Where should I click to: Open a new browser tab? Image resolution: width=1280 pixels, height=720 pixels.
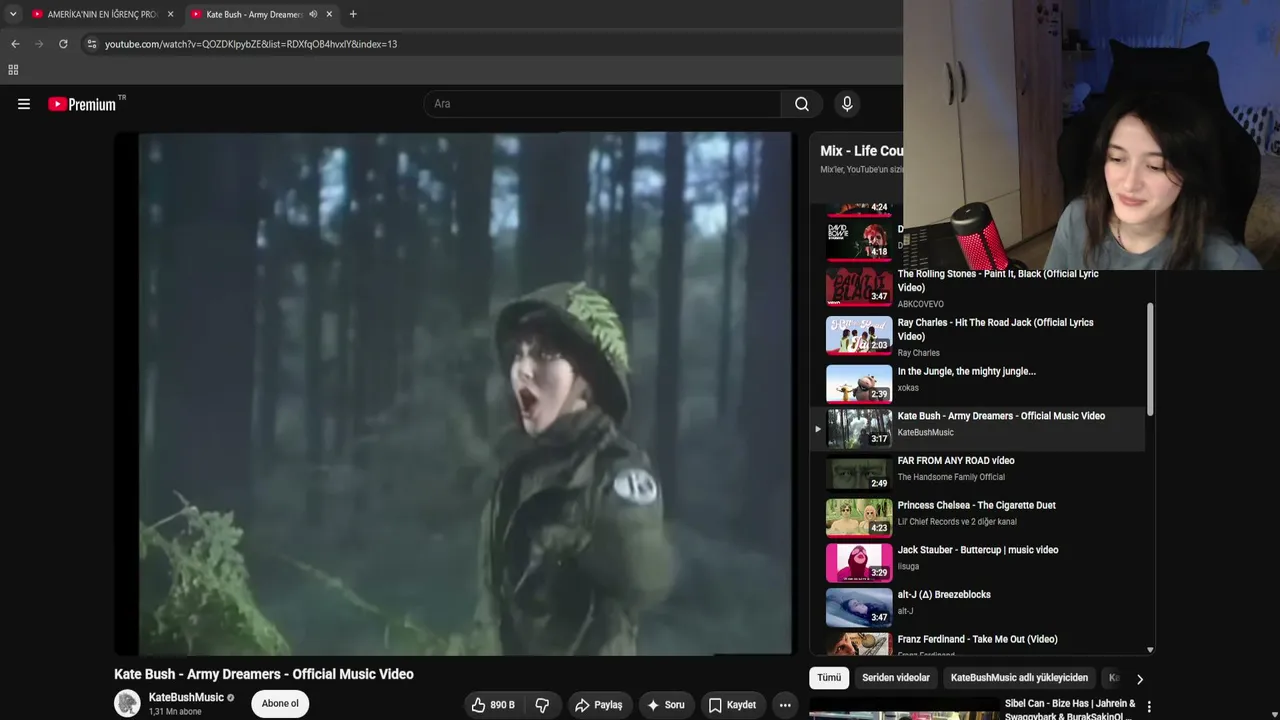[353, 14]
